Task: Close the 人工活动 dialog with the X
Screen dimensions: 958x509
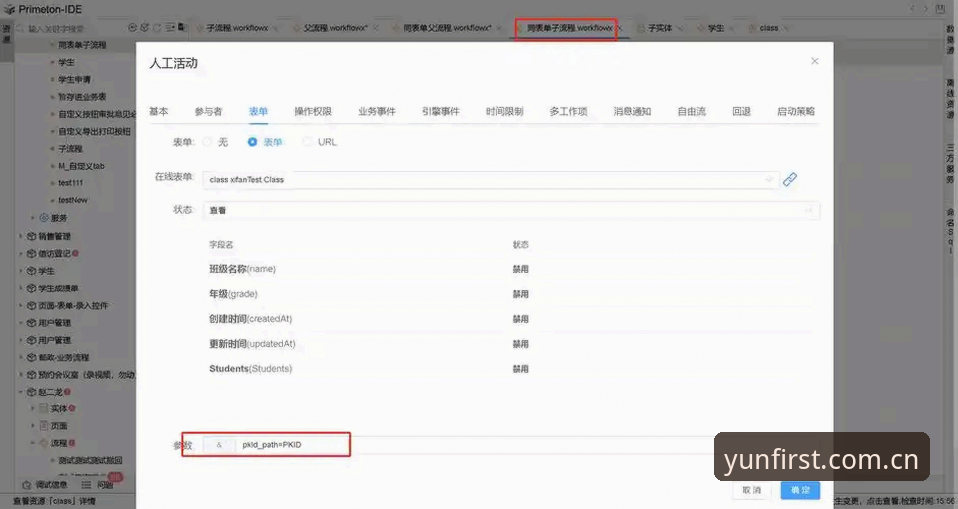Action: click(814, 61)
